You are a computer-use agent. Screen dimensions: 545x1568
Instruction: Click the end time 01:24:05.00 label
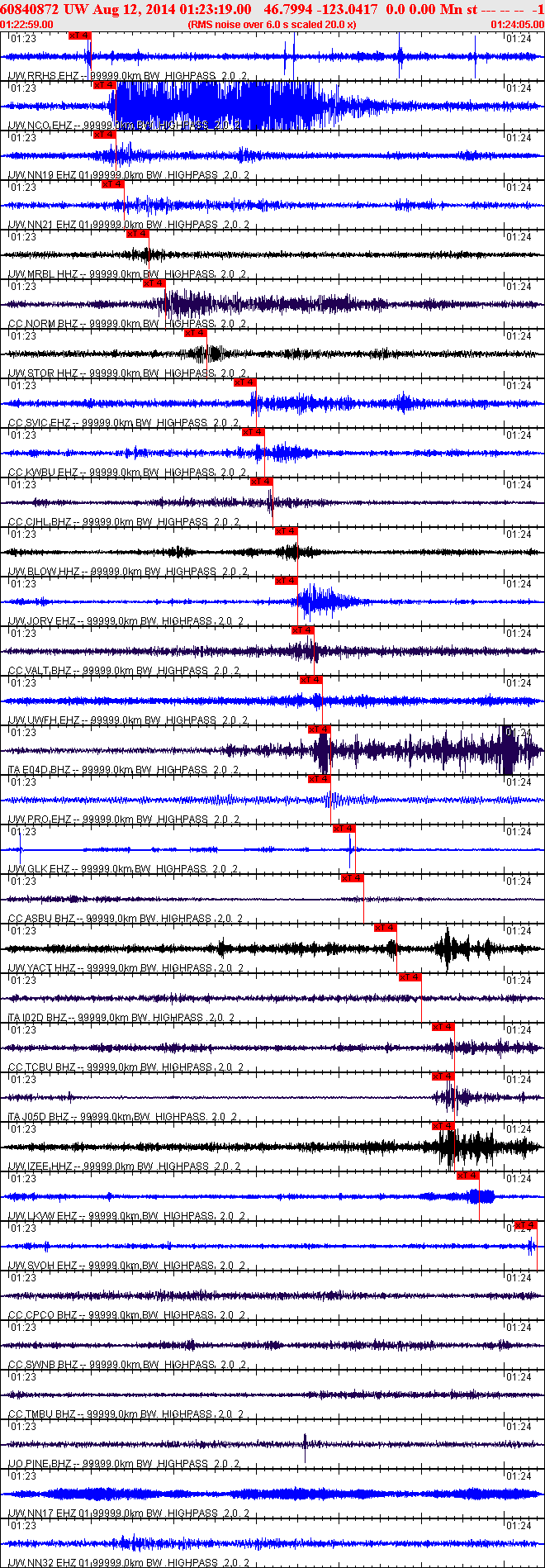coord(517,24)
